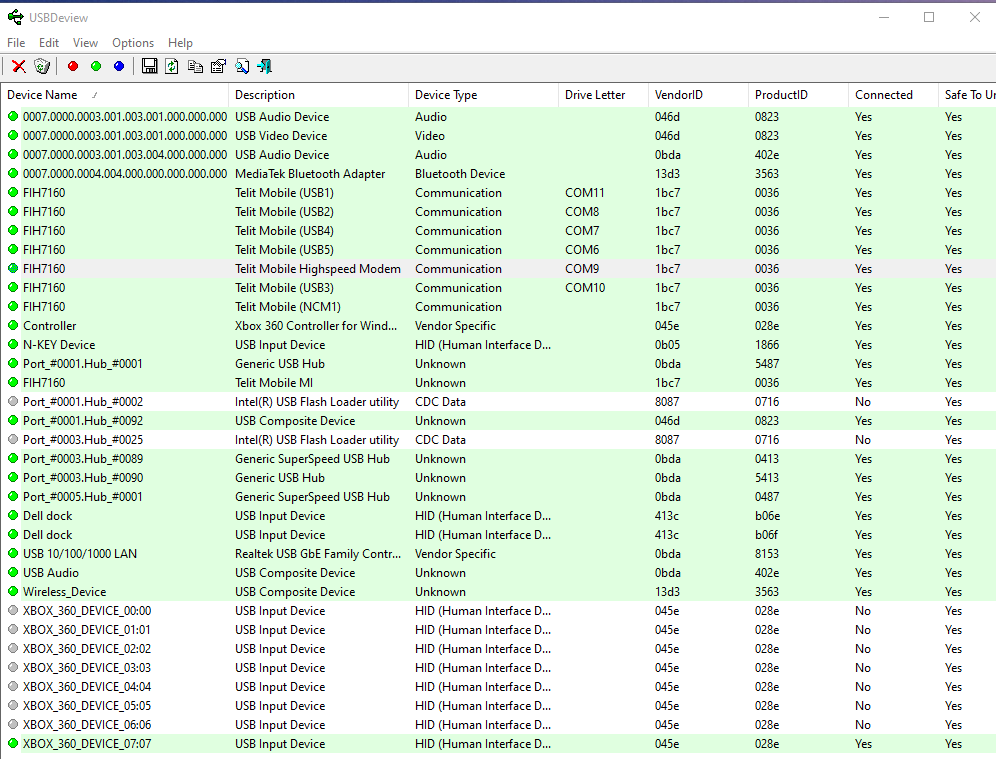The width and height of the screenshot is (996, 759).
Task: Click the b06e ProductID cell
Action: [x=767, y=516]
